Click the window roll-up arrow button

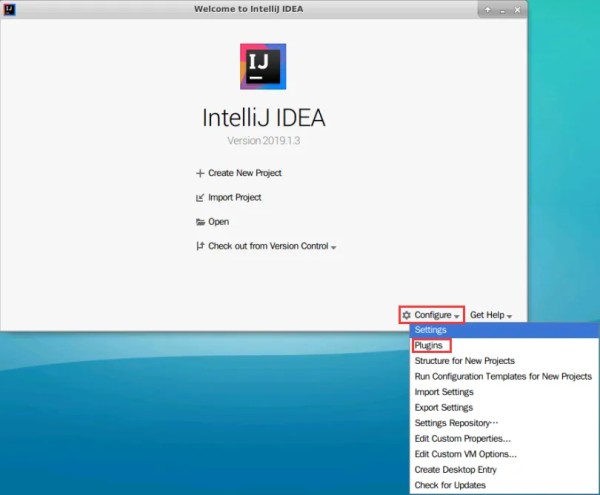point(488,10)
